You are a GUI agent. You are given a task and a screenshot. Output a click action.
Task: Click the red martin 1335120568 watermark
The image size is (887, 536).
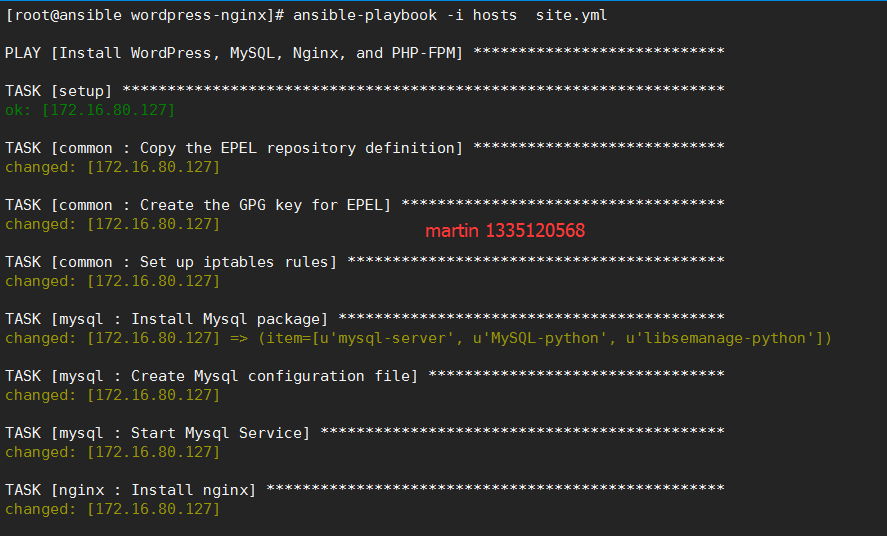[505, 231]
